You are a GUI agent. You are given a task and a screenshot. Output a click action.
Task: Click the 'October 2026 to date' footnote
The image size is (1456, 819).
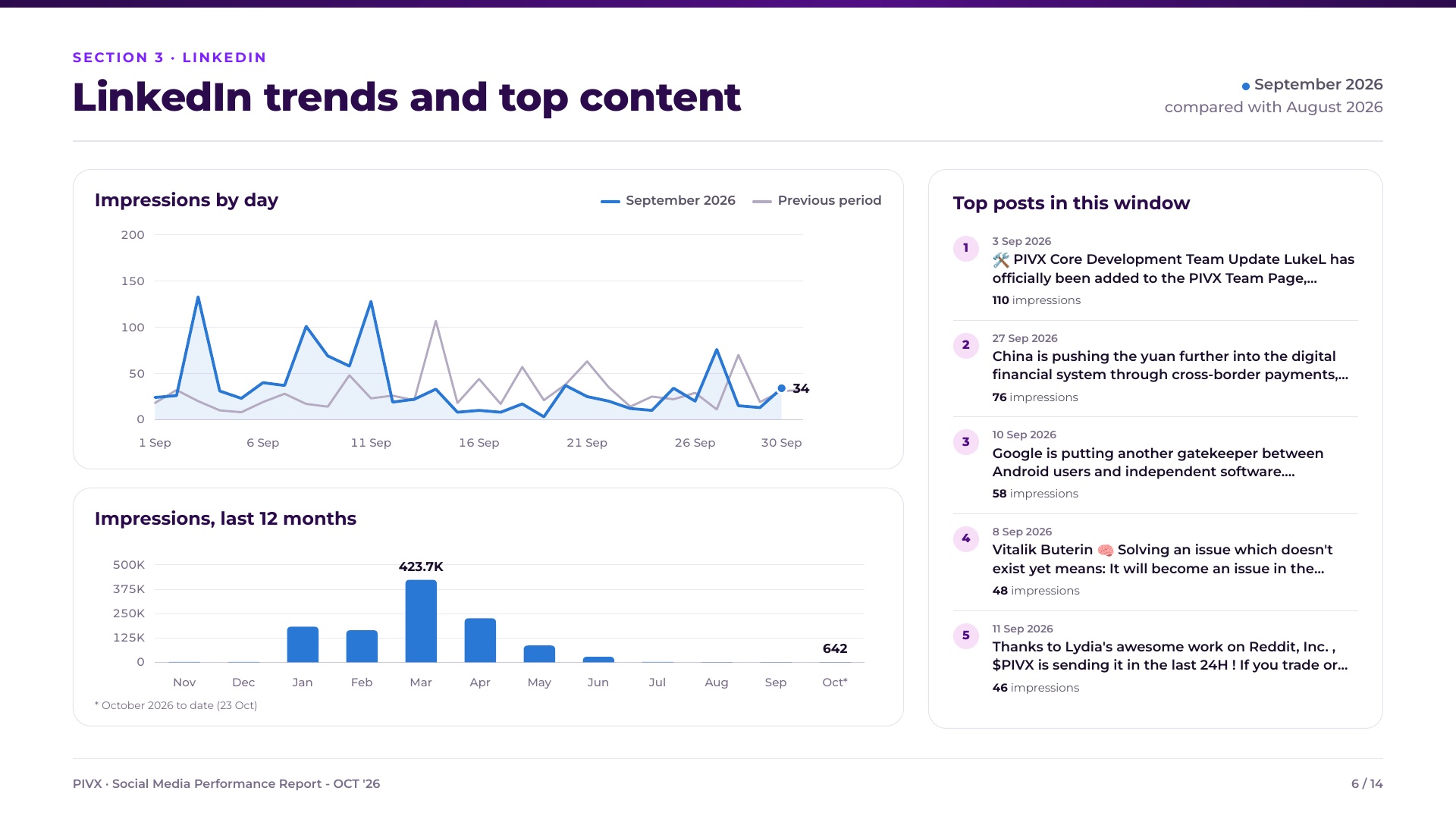click(176, 706)
